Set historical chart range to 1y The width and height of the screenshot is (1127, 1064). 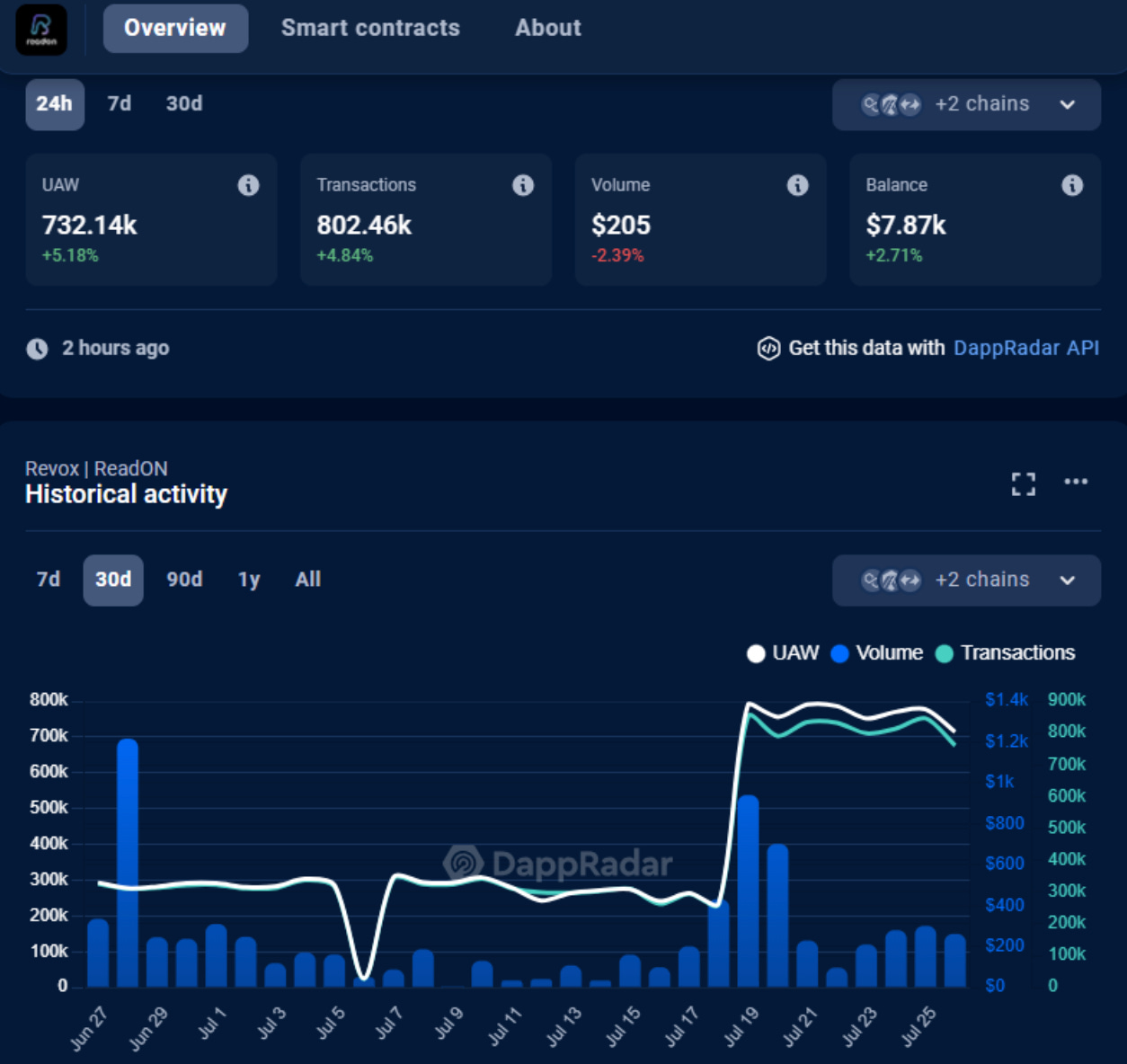click(x=249, y=580)
